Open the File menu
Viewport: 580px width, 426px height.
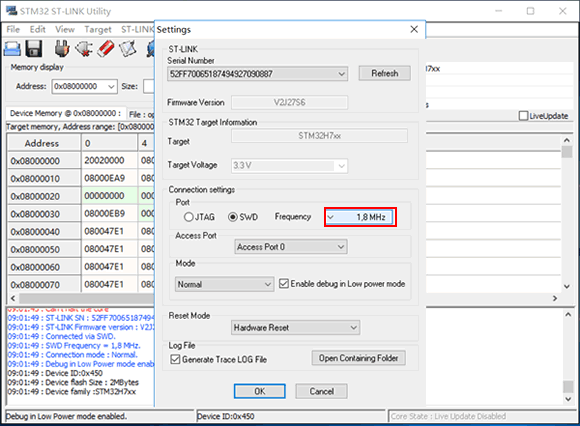pos(13,29)
